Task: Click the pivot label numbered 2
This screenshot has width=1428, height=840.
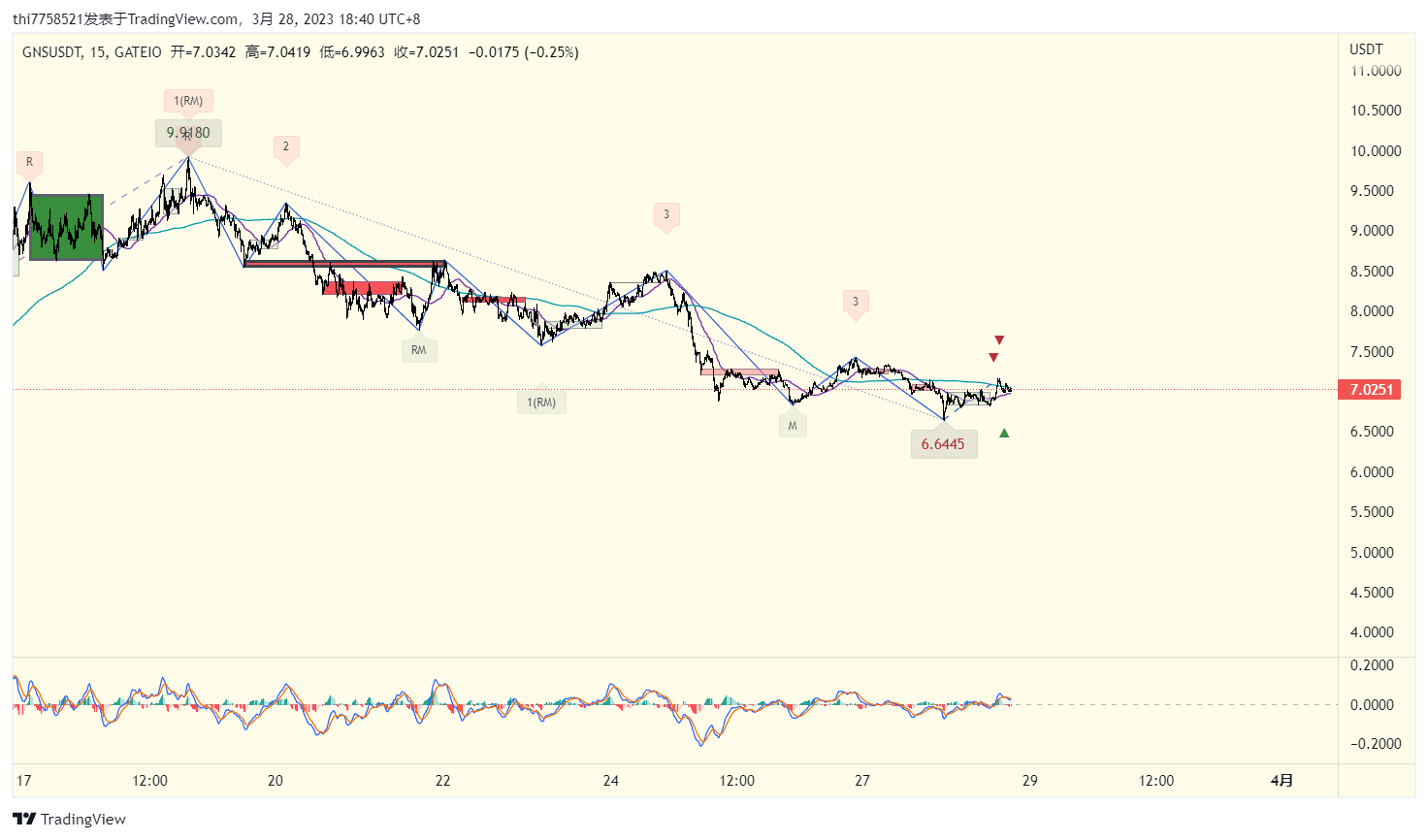Action: pyautogui.click(x=285, y=146)
